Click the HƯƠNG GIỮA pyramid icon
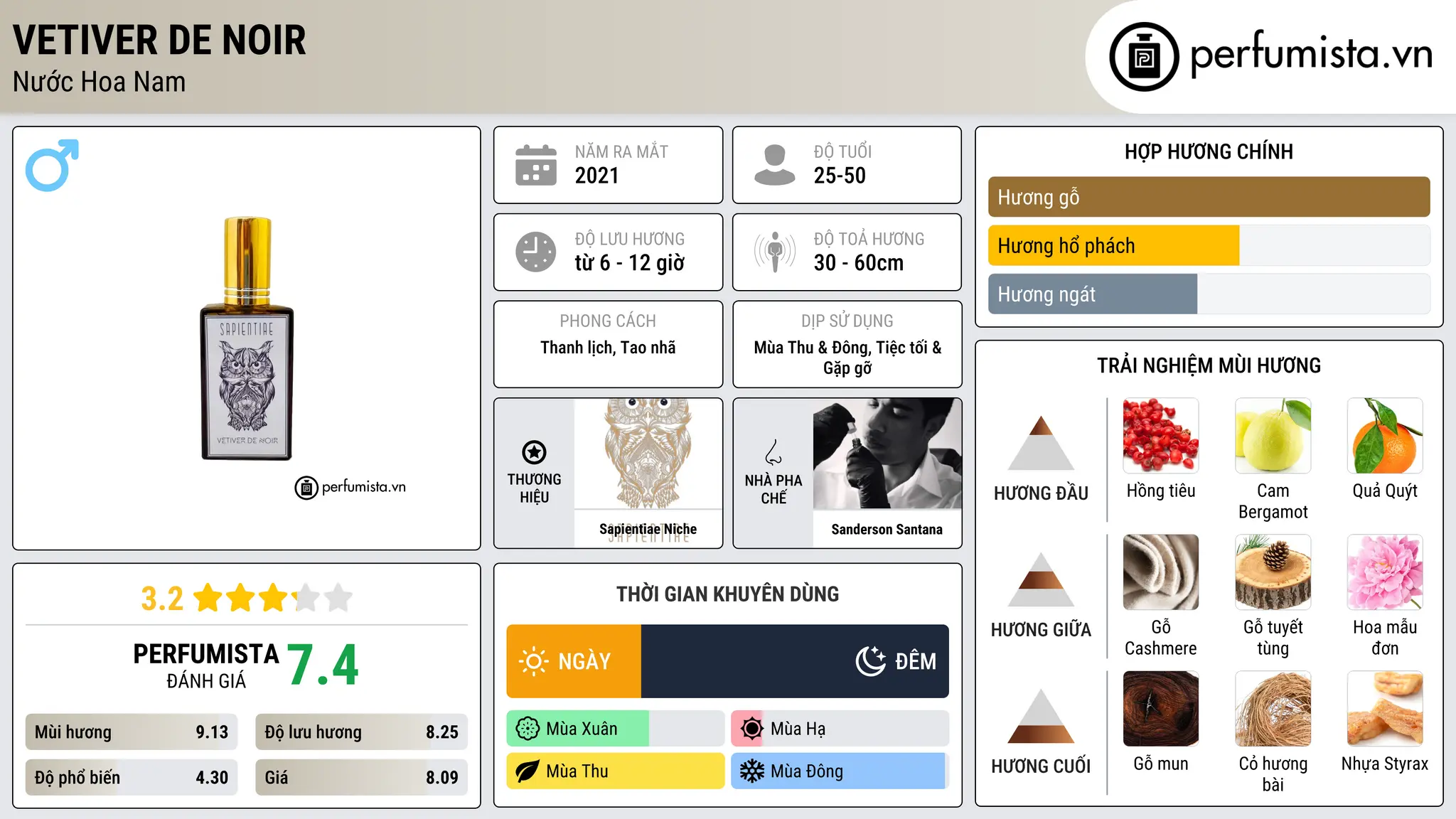This screenshot has width=1456, height=819. (x=1041, y=579)
